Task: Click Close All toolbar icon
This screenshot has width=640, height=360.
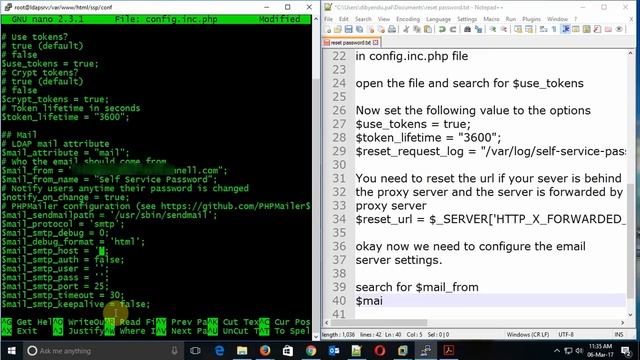Action: click(381, 29)
